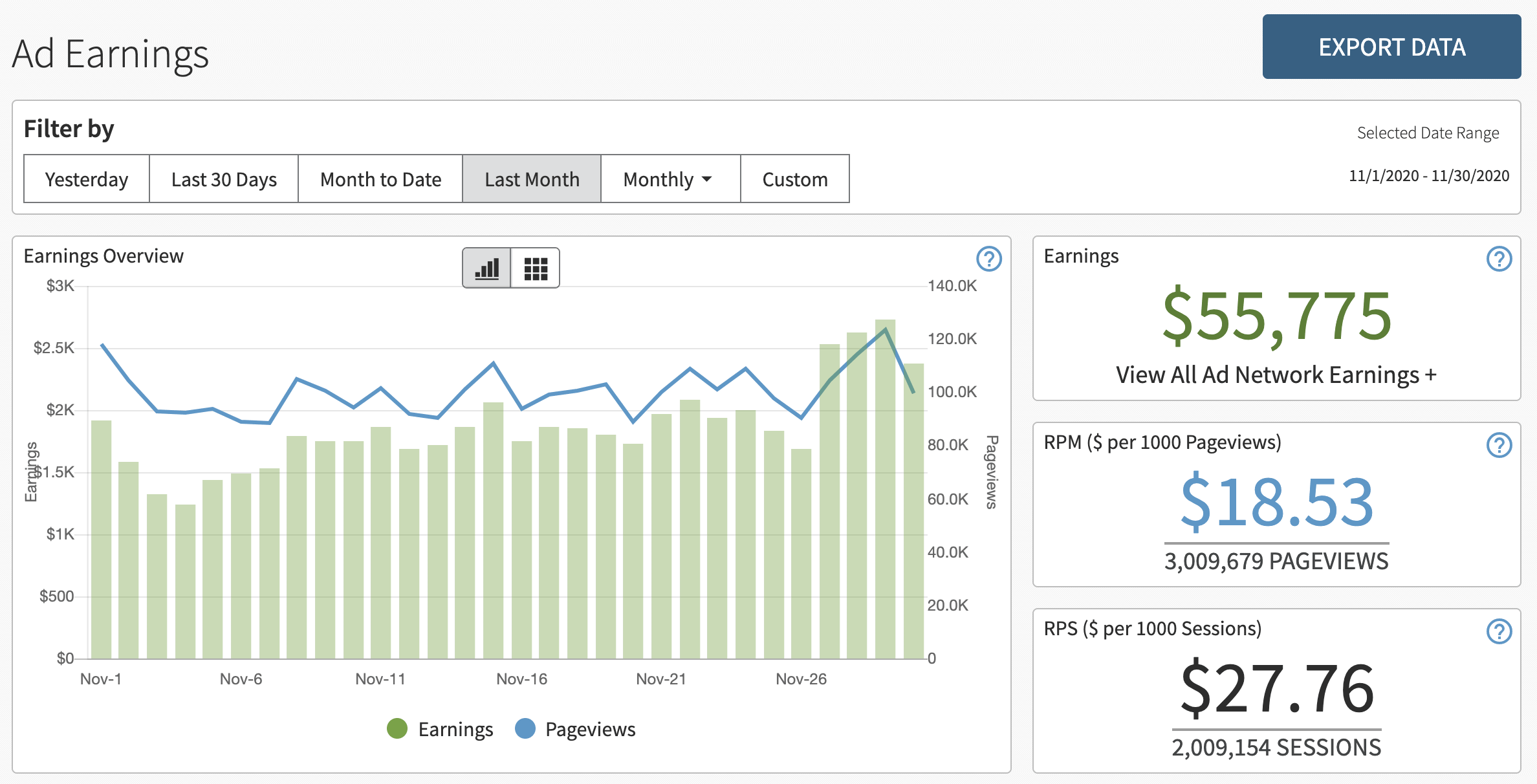Image resolution: width=1537 pixels, height=784 pixels.
Task: Click the 2,009,154 SESSIONS text
Action: 1276,747
